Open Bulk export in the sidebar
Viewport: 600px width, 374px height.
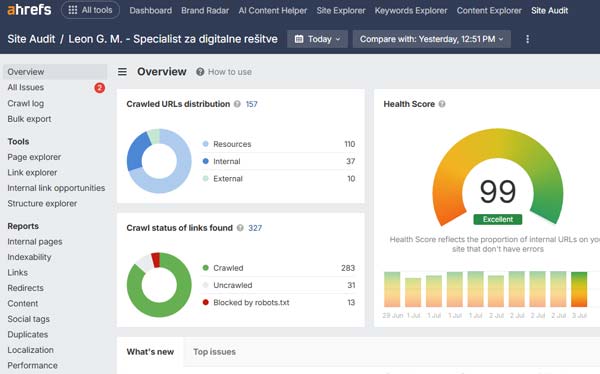pos(29,119)
